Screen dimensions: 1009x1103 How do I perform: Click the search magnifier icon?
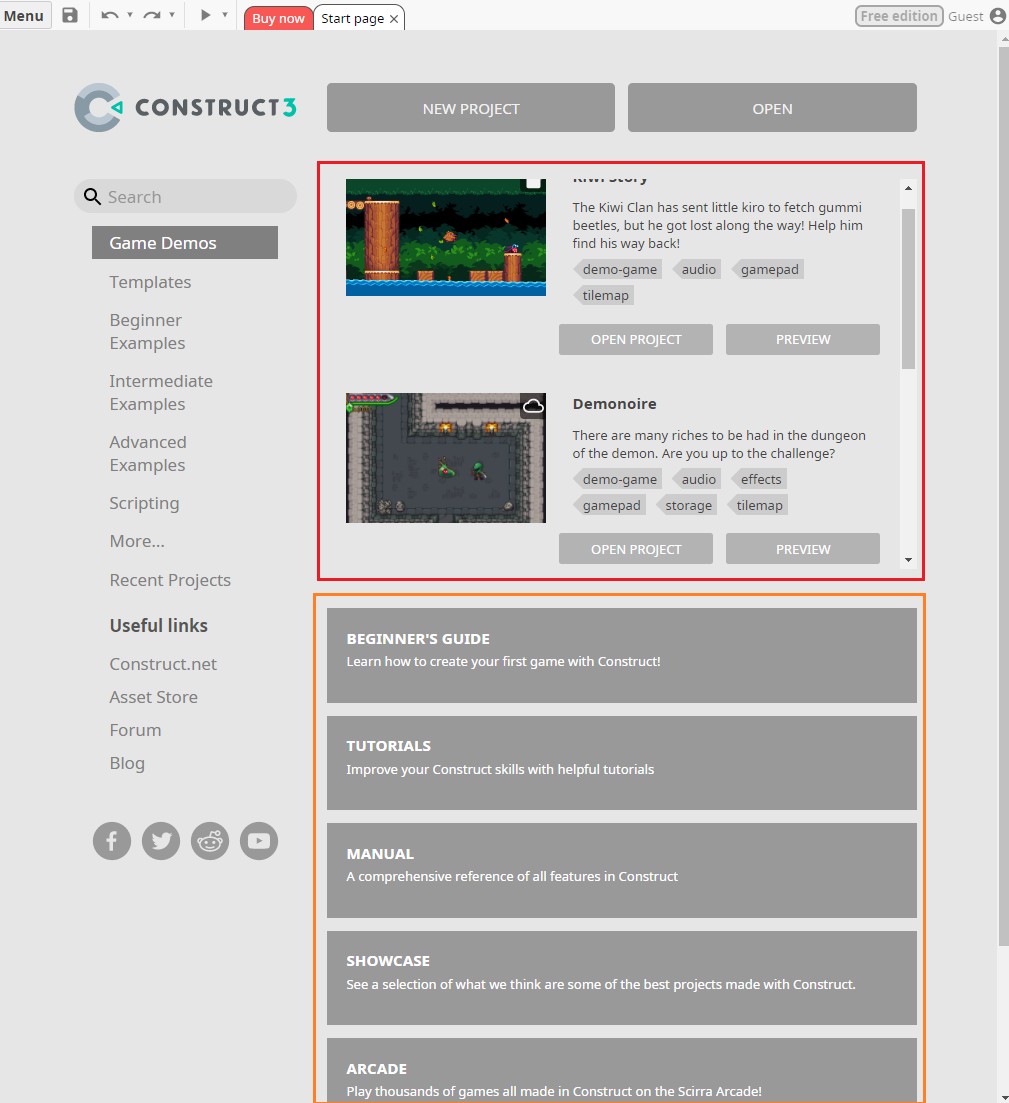point(92,196)
